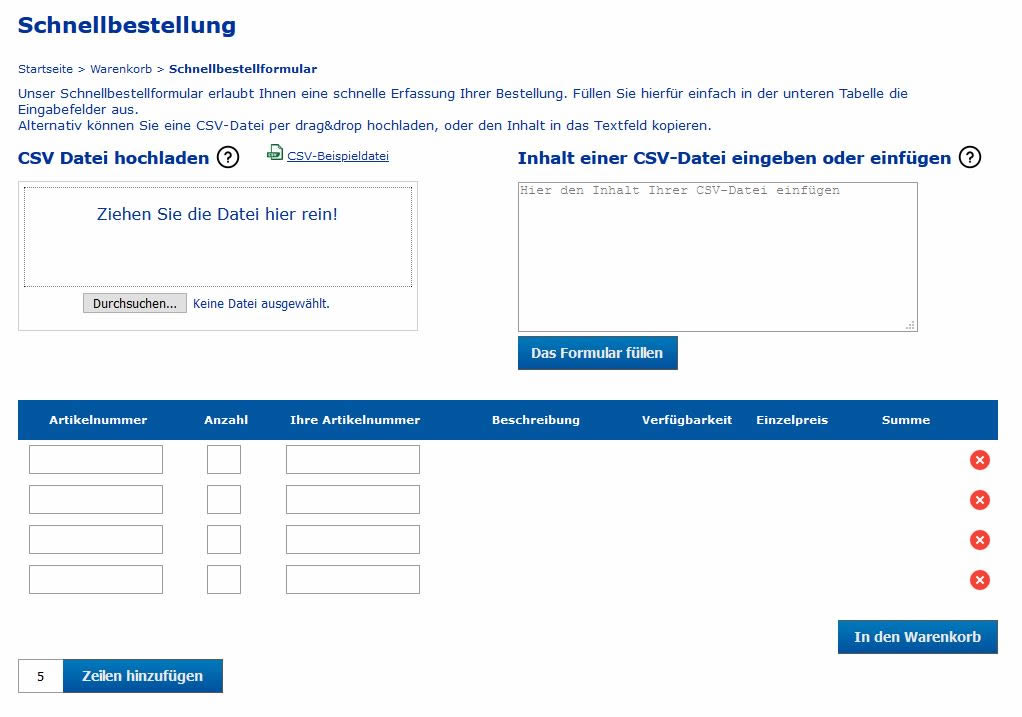Select the first row Anzahl field
Image resolution: width=1022 pixels, height=717 pixels.
click(x=224, y=460)
